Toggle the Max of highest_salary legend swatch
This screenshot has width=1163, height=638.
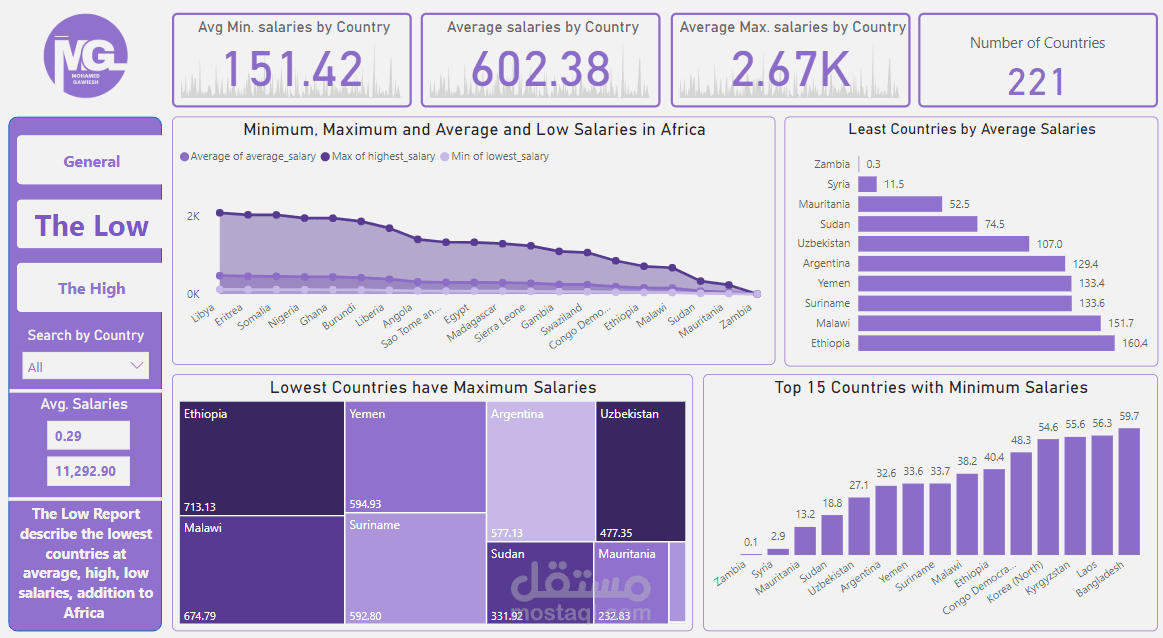point(326,157)
